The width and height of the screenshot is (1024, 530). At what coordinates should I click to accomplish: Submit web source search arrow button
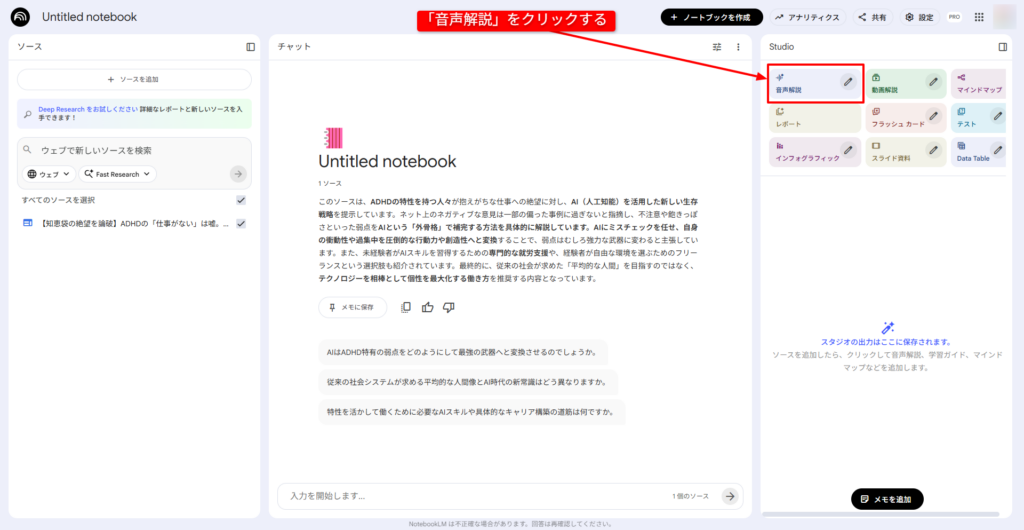coord(238,174)
